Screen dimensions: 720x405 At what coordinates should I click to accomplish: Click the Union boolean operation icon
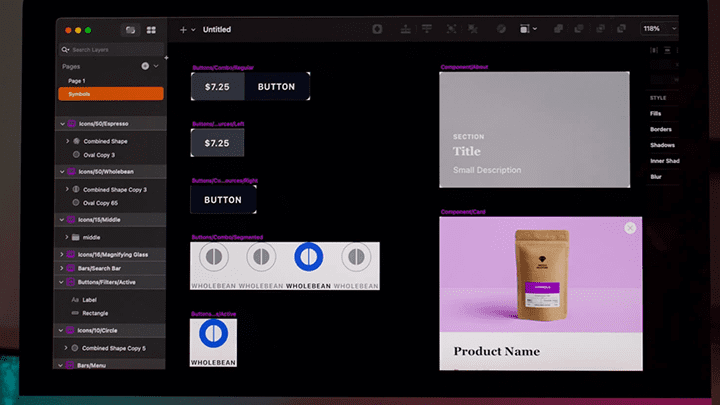[558, 29]
